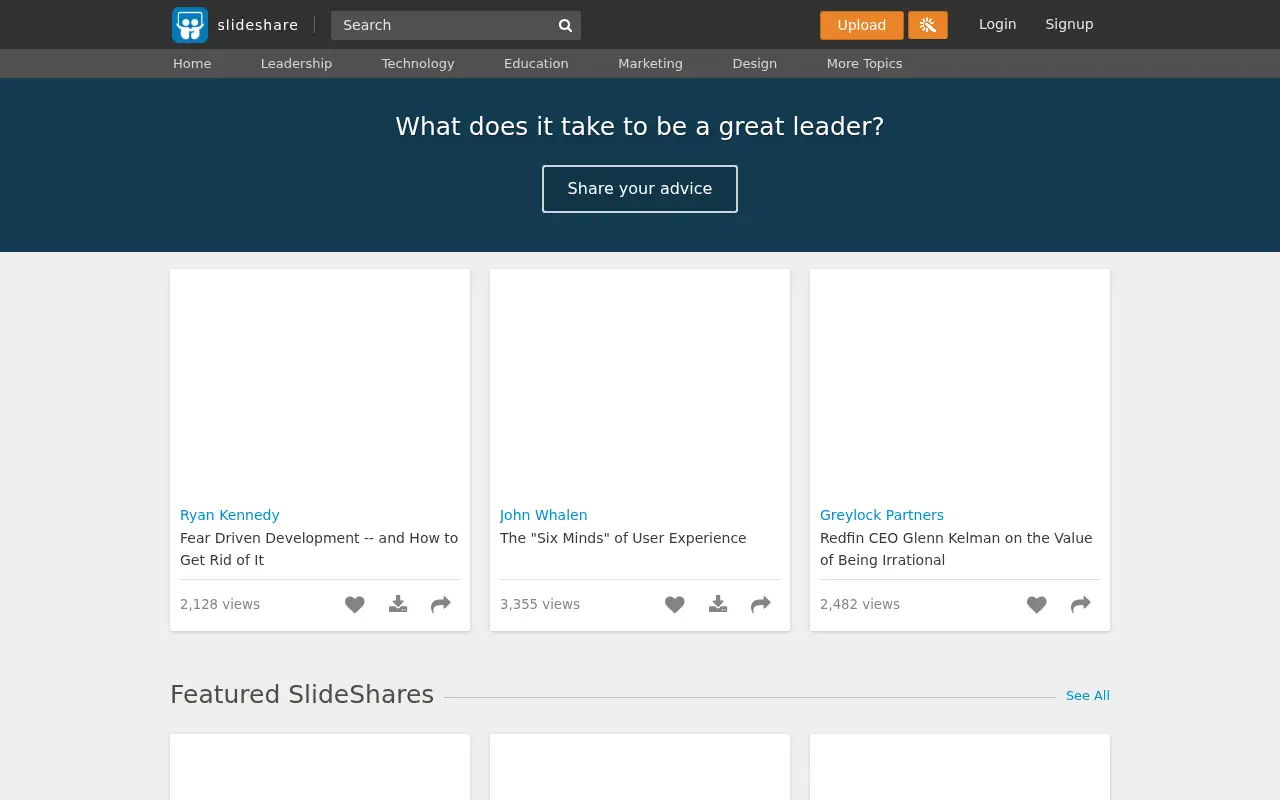Expand the More Topics menu
The image size is (1280, 800).
point(864,63)
